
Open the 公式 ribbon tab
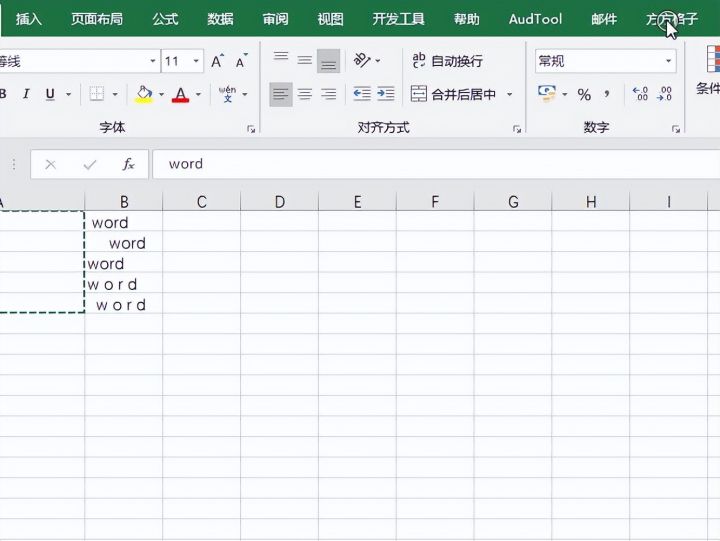[x=165, y=19]
